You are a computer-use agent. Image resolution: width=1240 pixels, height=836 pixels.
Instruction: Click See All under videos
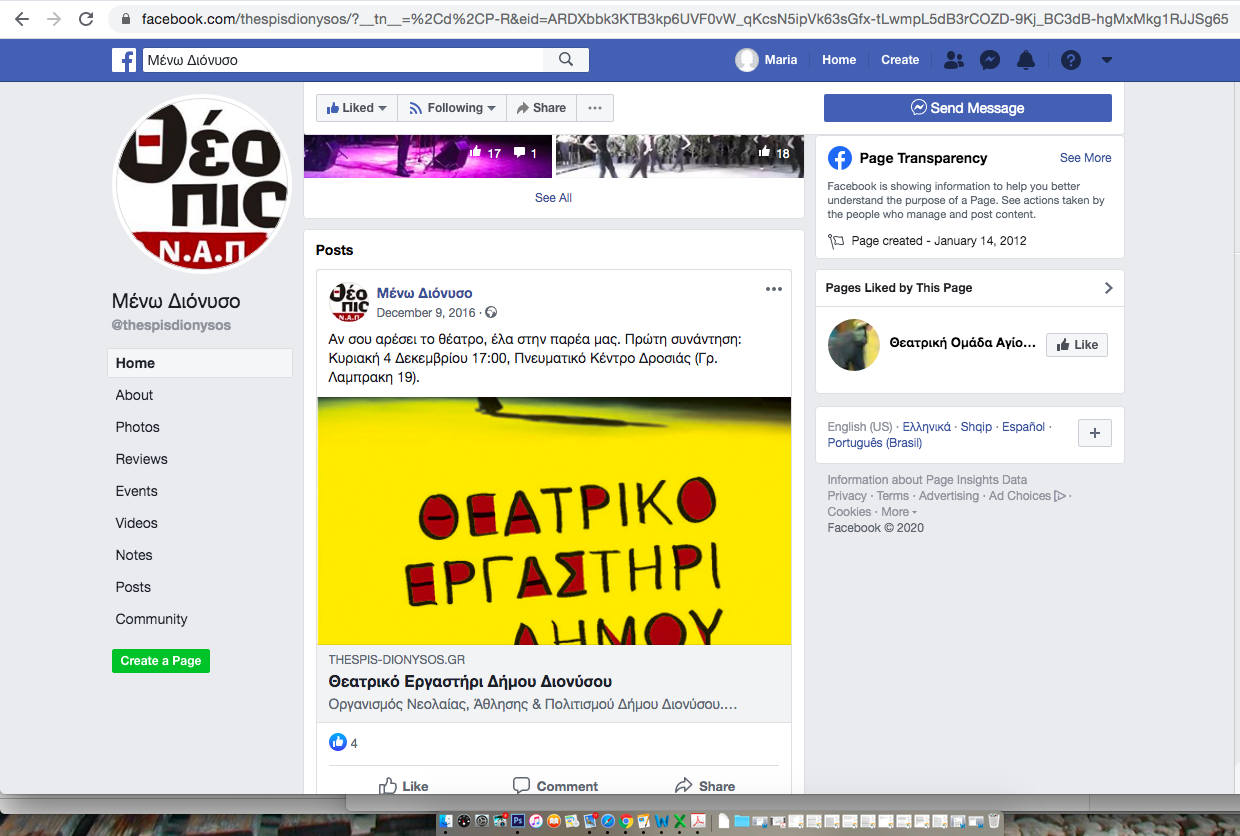click(553, 198)
